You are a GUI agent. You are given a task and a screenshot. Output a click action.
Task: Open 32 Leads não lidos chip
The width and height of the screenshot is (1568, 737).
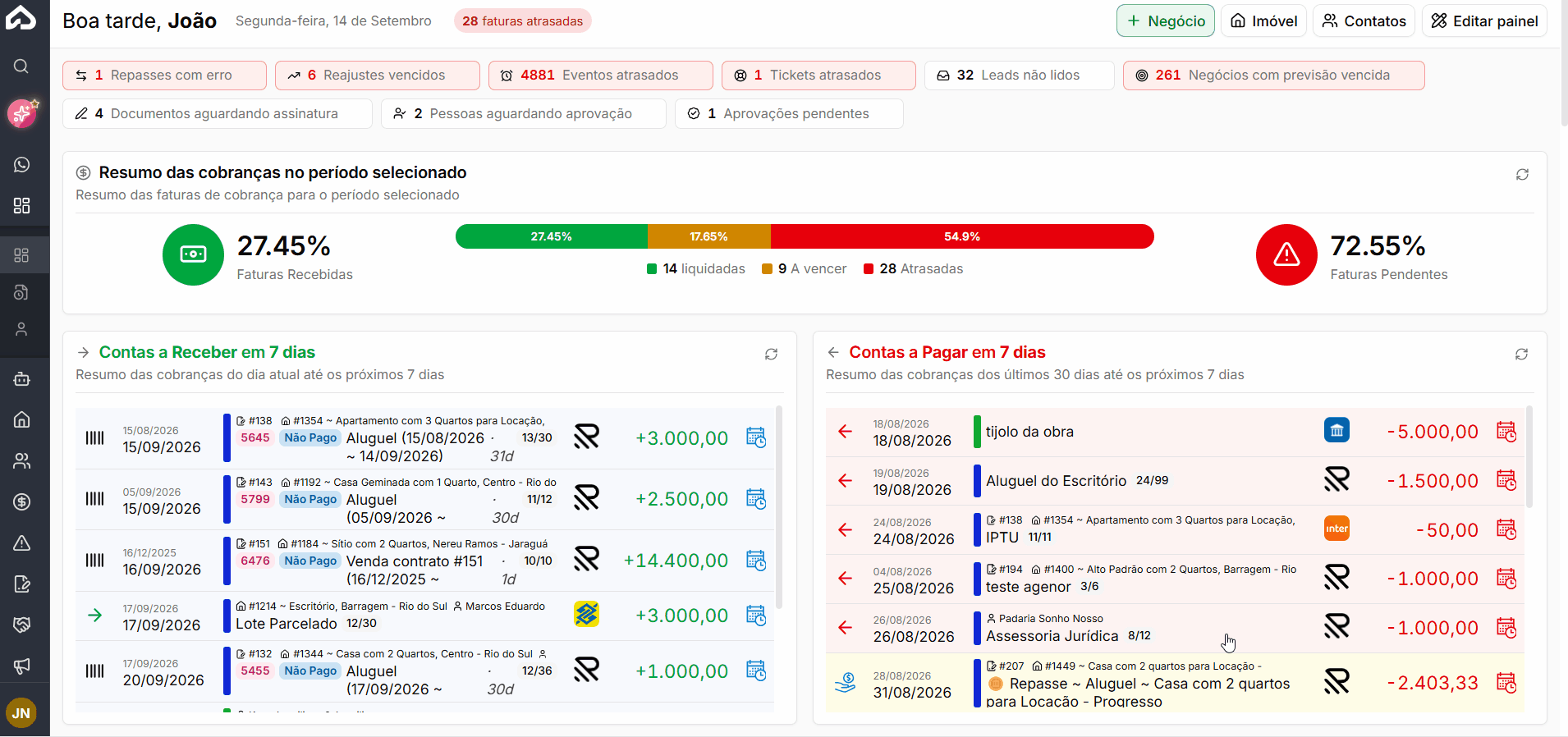[1019, 76]
